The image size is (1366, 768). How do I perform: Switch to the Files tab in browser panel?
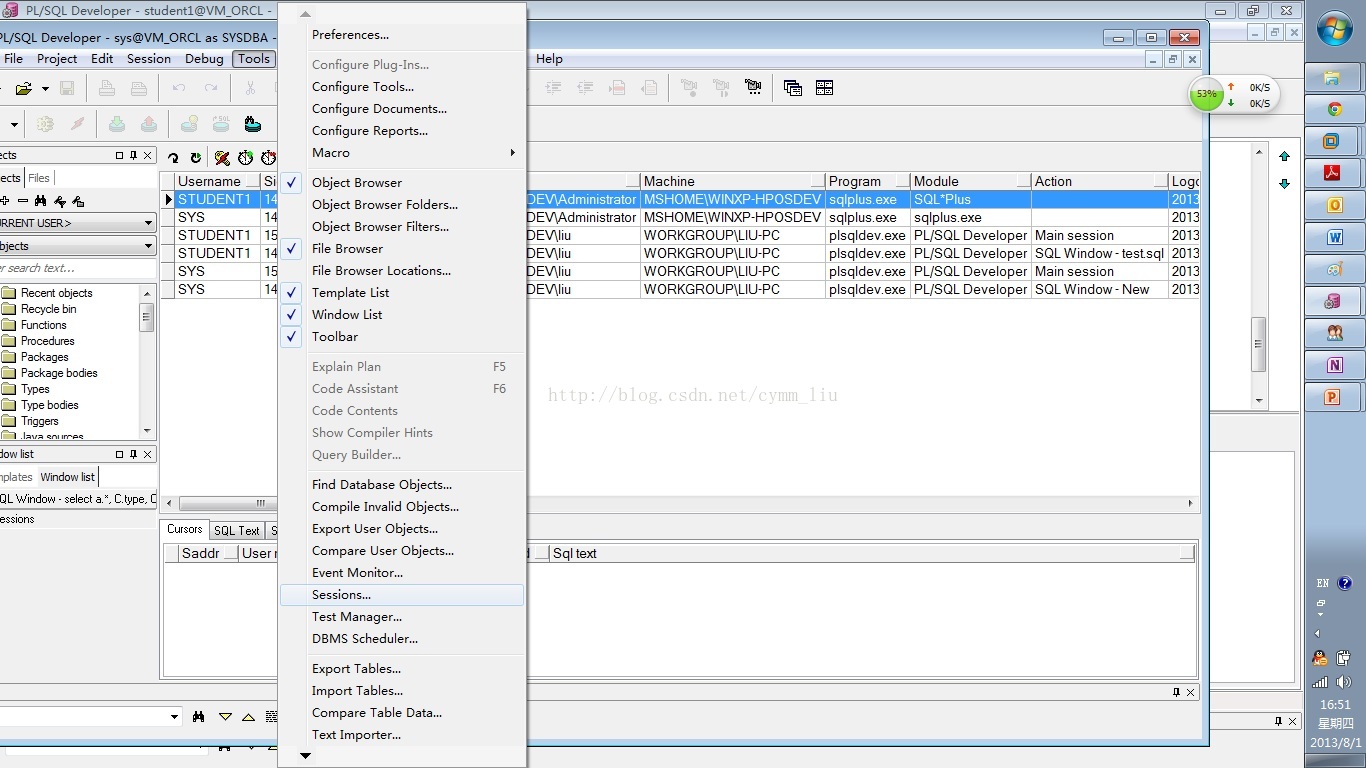point(39,178)
